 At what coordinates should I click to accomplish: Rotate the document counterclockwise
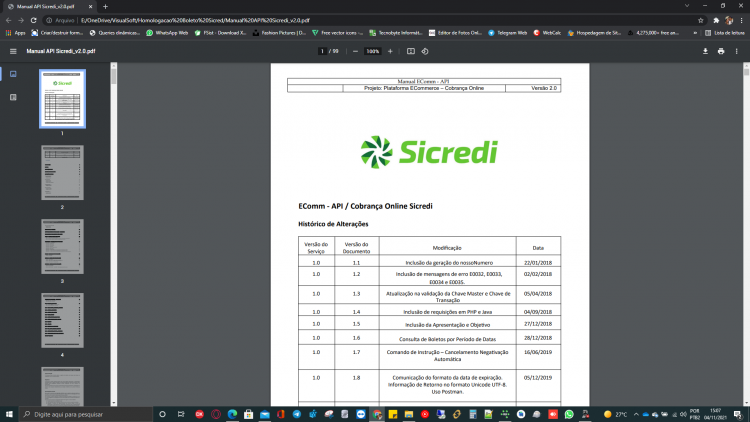tap(425, 51)
